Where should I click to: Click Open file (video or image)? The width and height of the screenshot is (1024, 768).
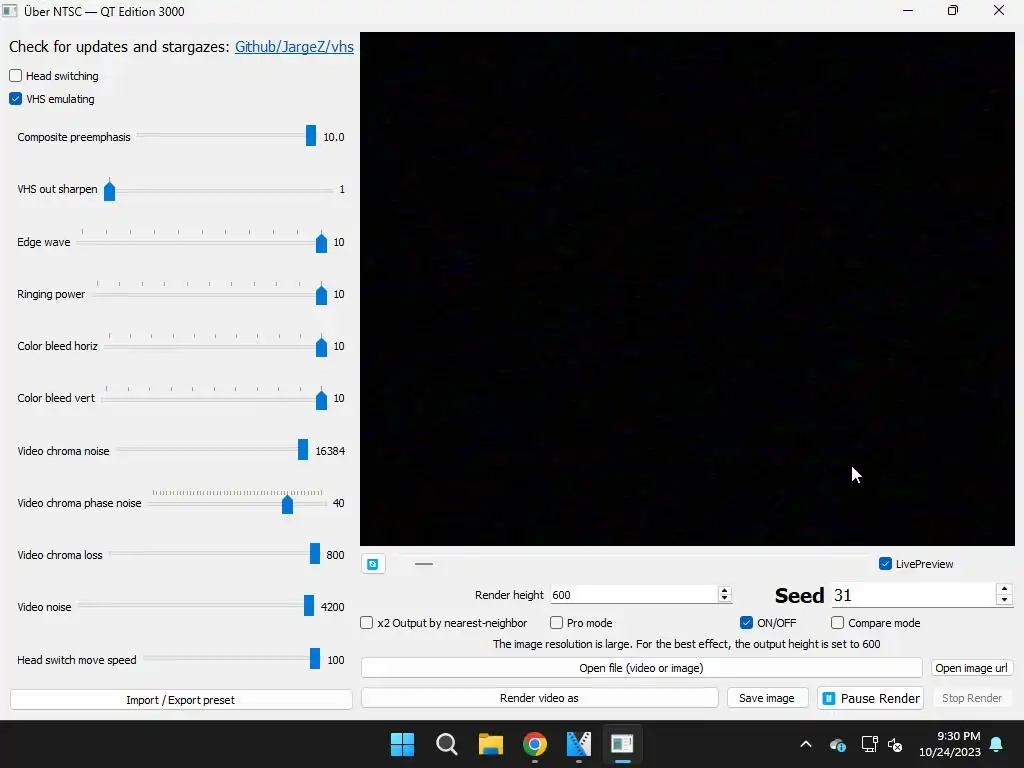tap(641, 668)
